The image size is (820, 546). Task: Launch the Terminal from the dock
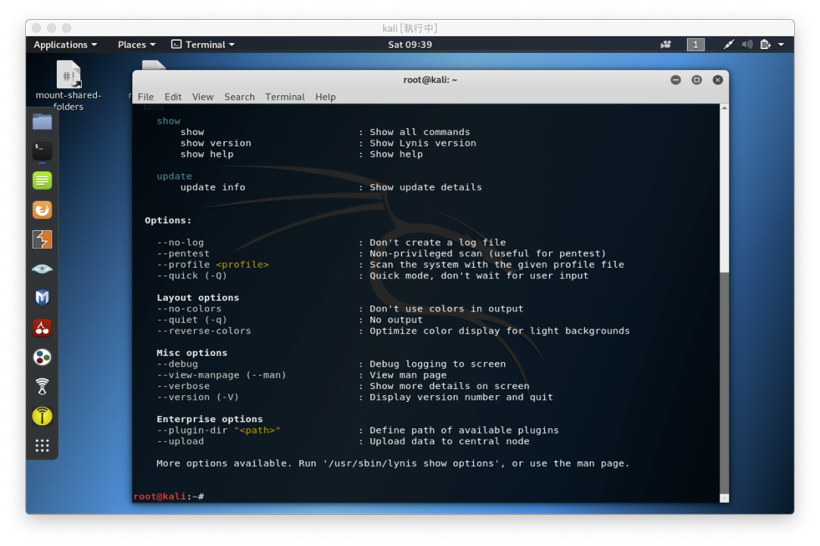(42, 151)
